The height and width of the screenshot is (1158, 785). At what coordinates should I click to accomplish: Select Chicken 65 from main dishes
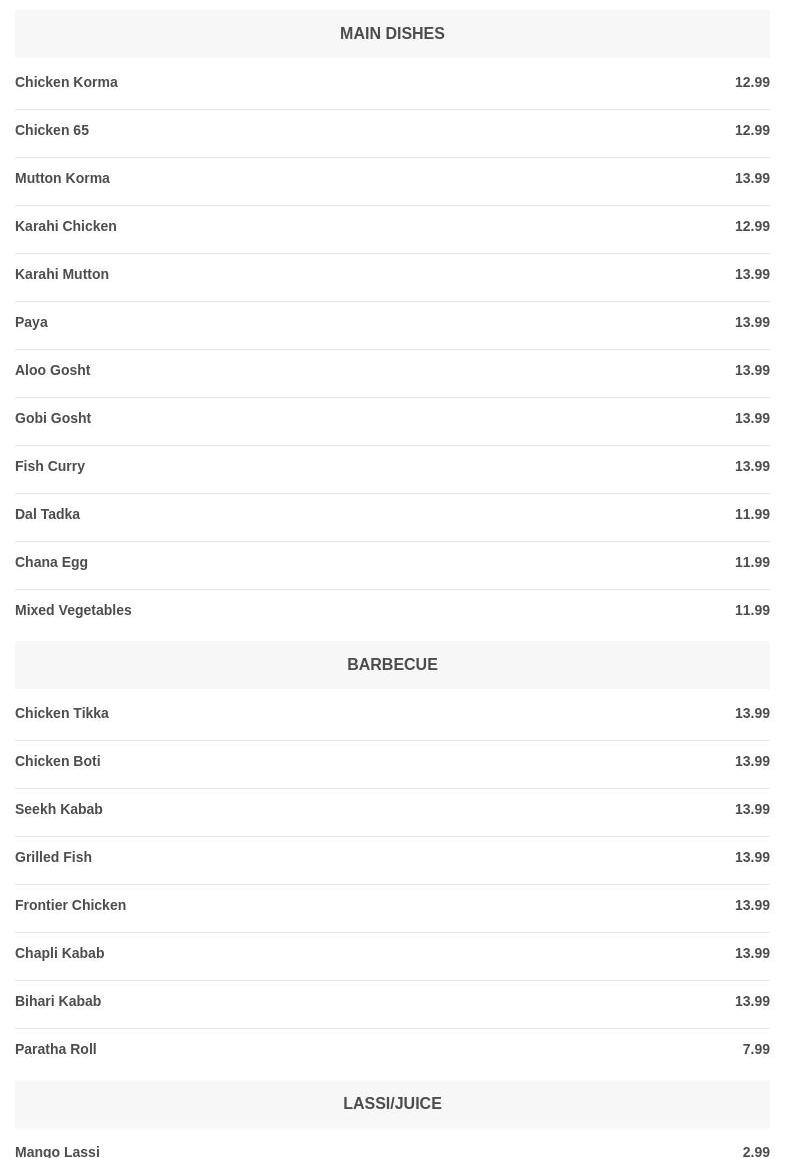[x=52, y=130]
